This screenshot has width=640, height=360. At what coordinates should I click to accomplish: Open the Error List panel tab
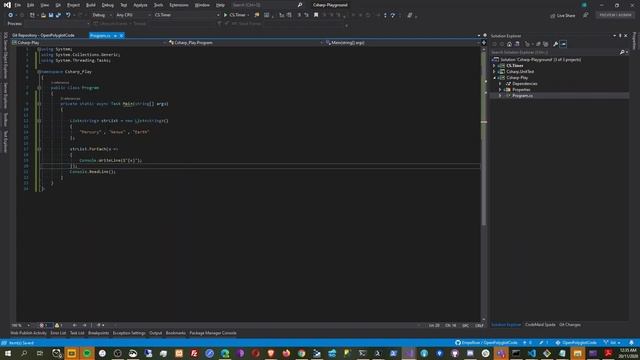point(58,333)
